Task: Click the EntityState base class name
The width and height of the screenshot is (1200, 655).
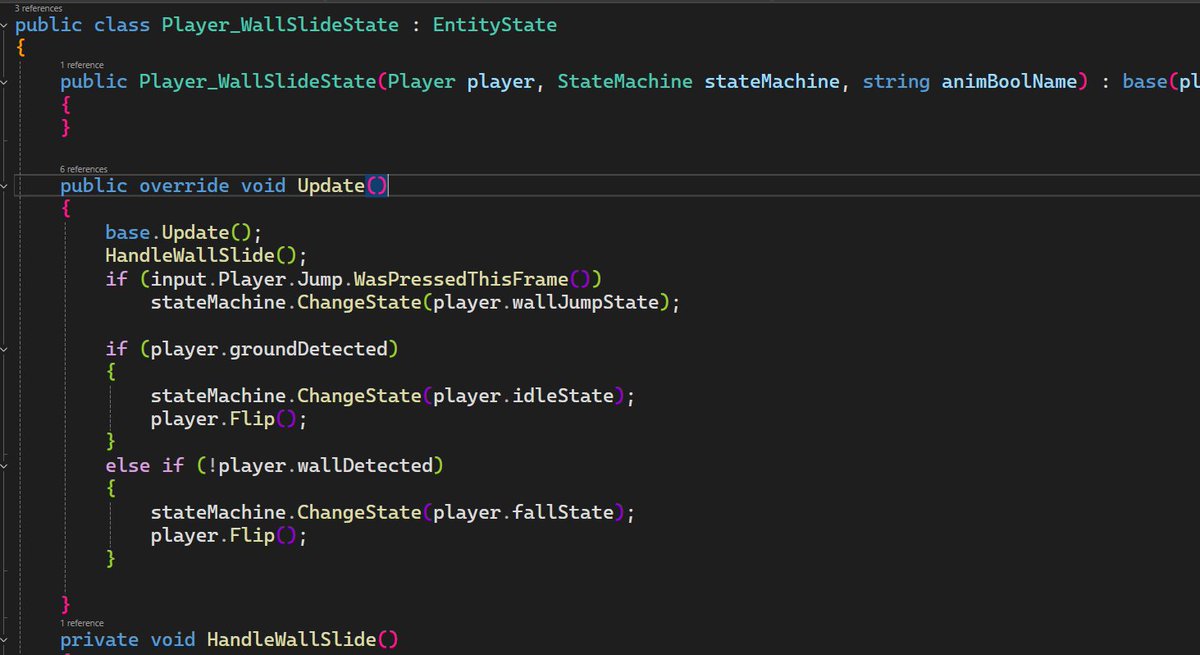Action: (x=494, y=25)
